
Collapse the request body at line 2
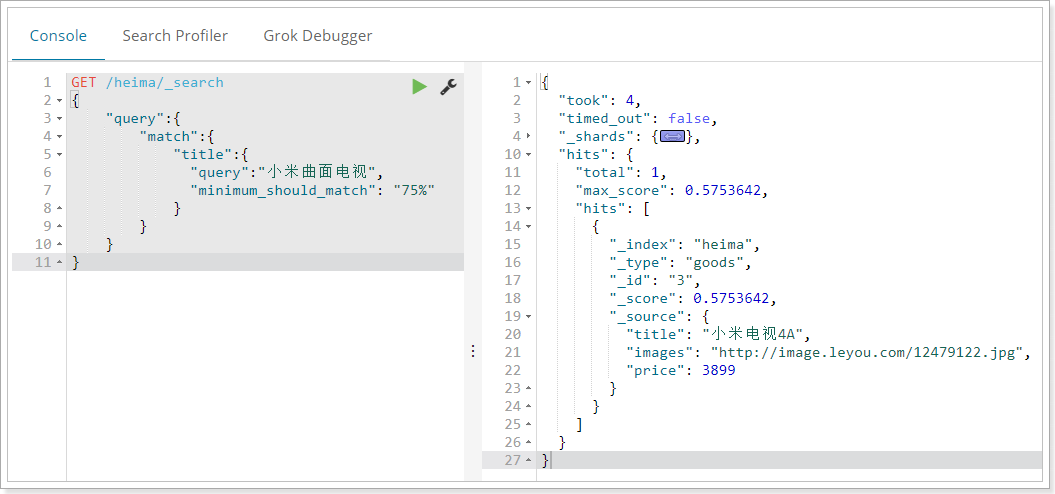59,101
